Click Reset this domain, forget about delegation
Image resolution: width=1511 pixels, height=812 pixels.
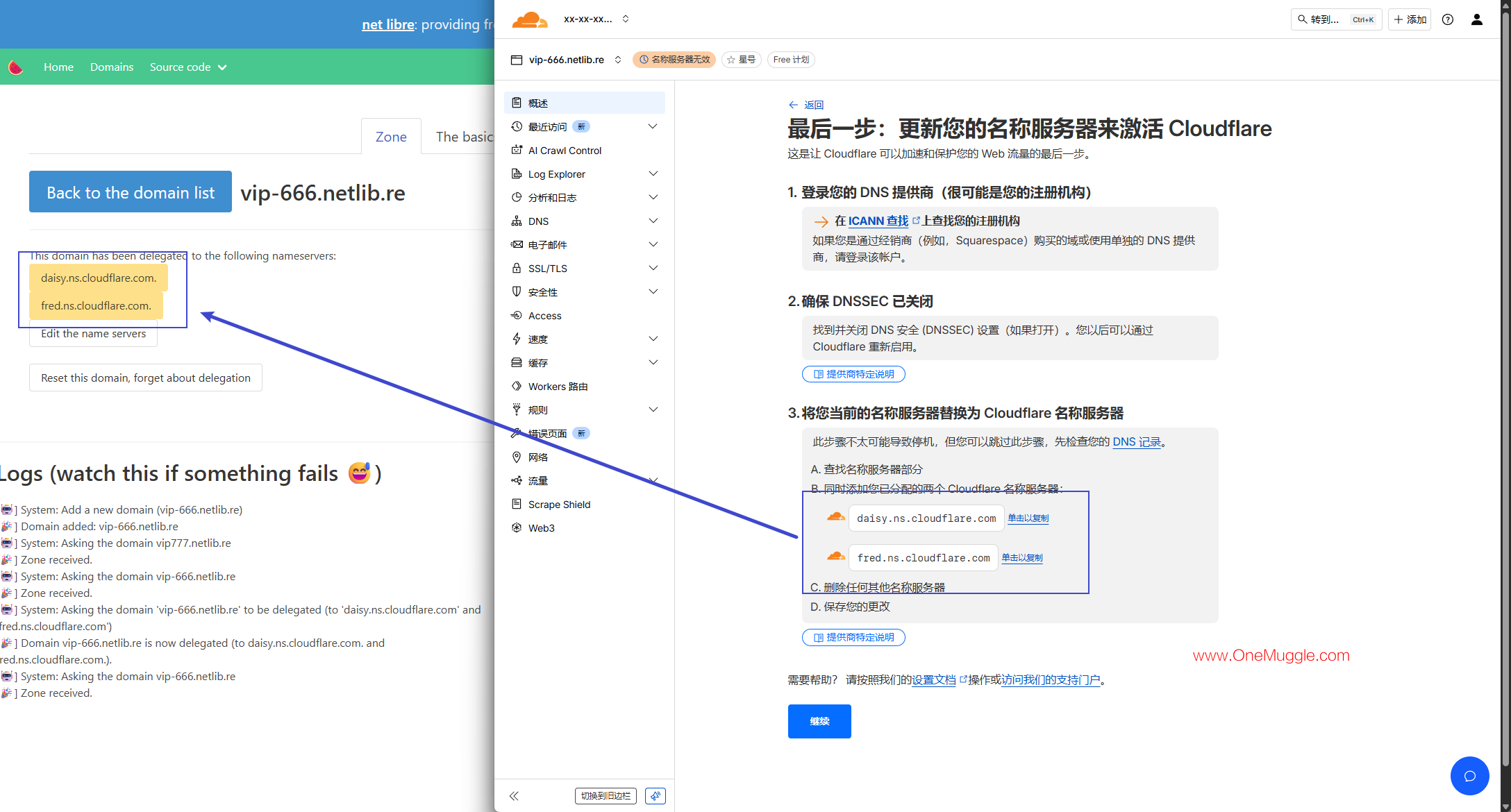[146, 378]
